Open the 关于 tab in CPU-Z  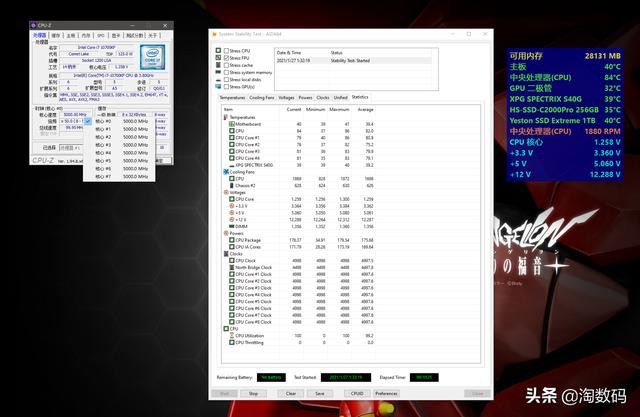tap(153, 36)
